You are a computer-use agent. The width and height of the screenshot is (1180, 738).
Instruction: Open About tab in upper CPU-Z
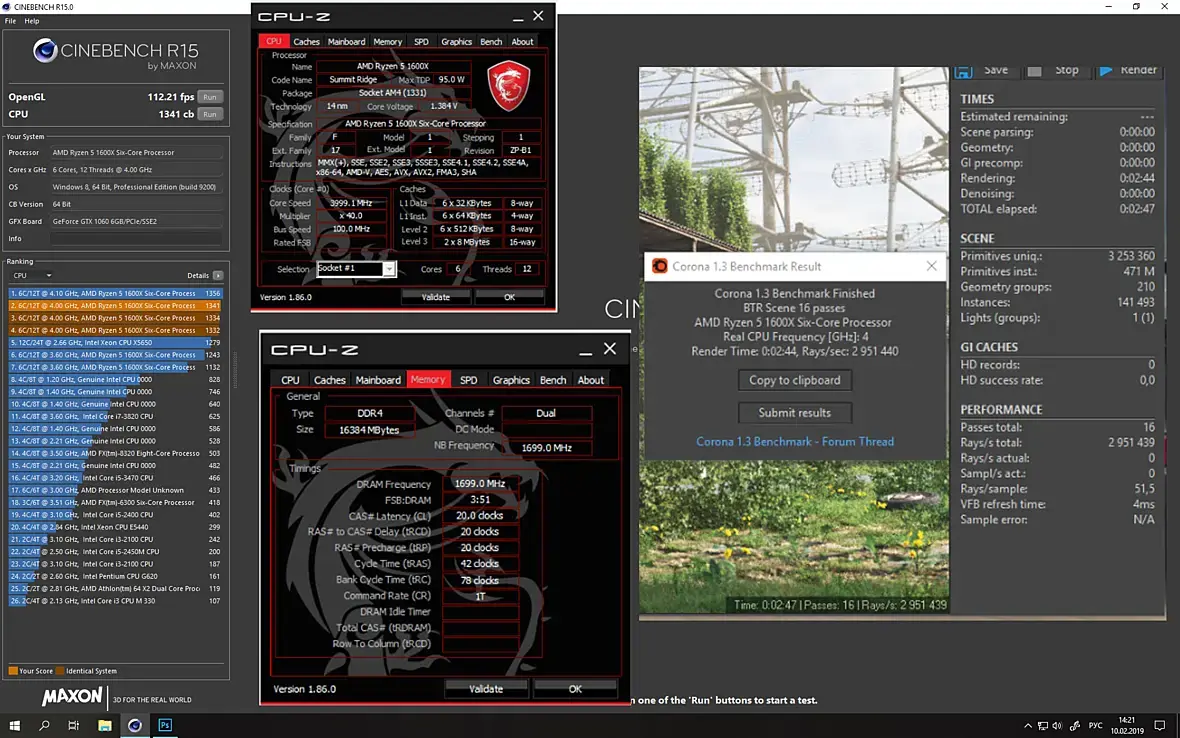(522, 42)
